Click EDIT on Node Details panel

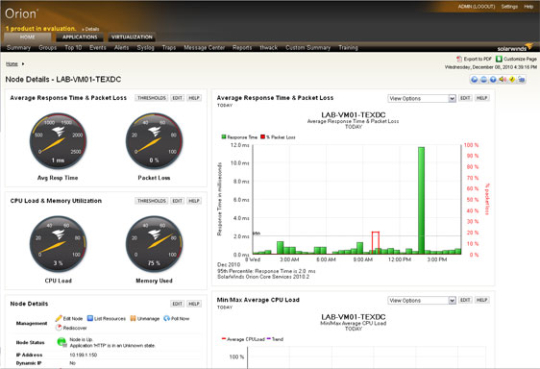point(177,304)
